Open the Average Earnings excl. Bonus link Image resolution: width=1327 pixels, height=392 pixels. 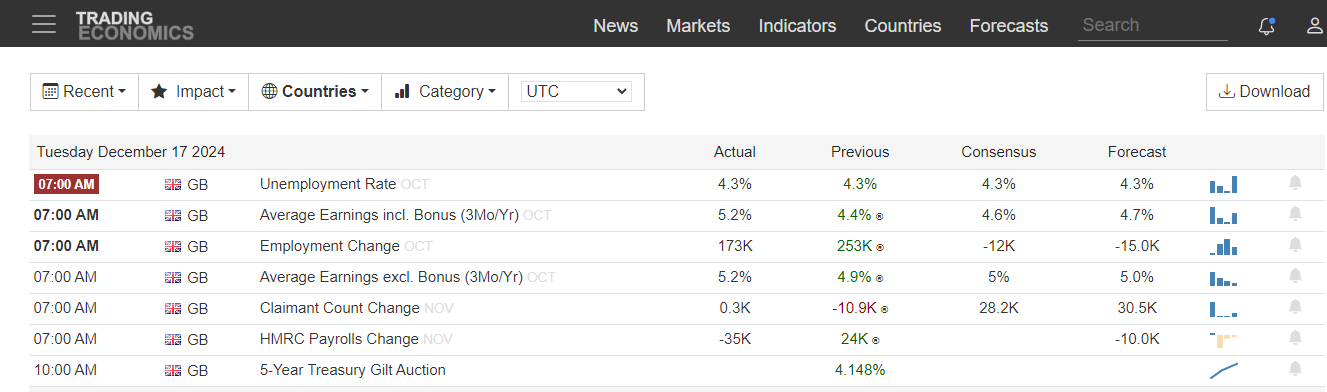(x=391, y=277)
